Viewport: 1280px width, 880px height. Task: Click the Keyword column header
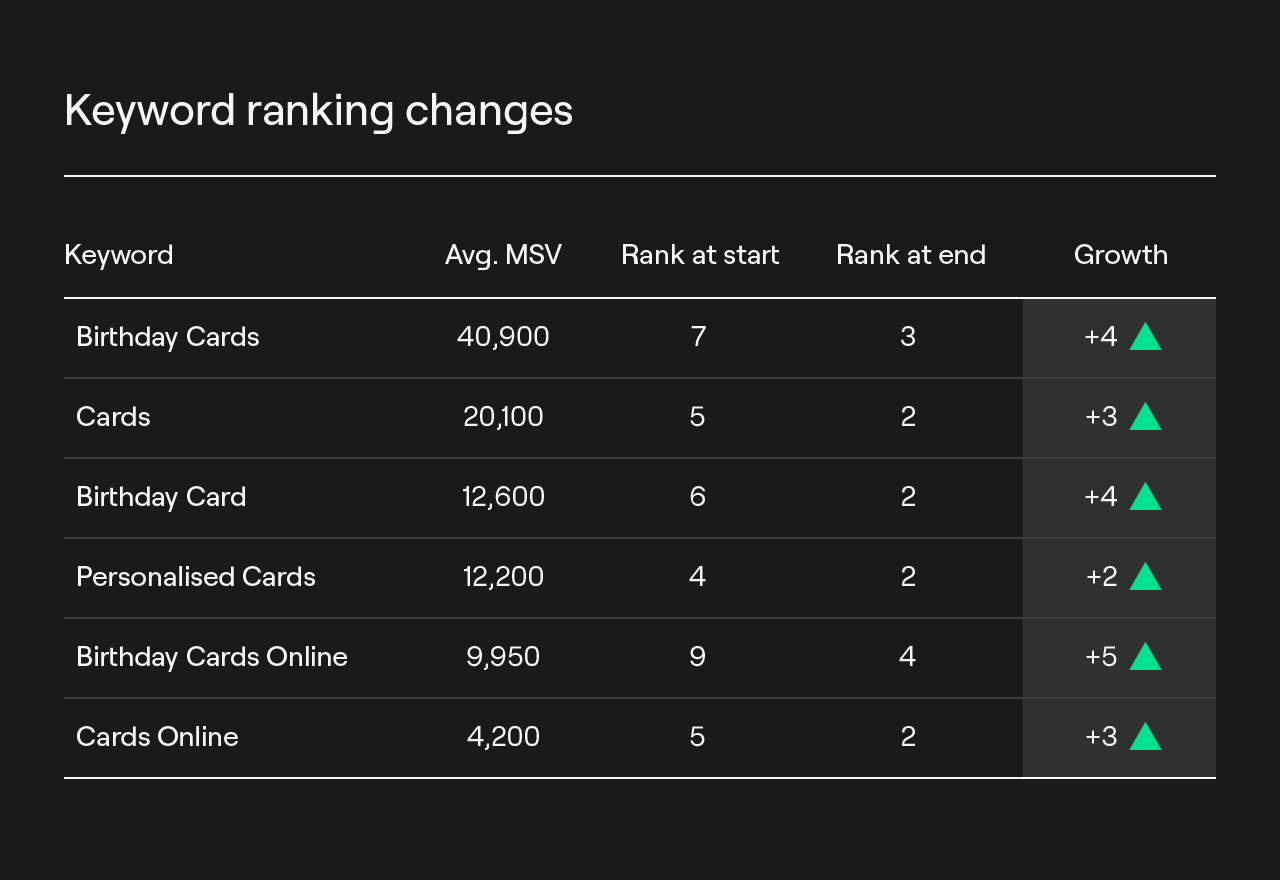coord(118,255)
